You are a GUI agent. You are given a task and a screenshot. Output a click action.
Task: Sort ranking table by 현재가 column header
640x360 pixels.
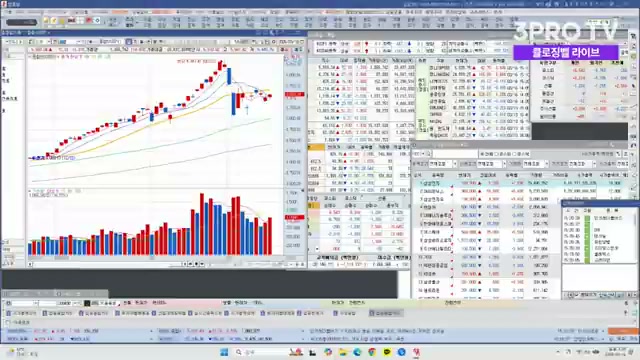pos(464,175)
